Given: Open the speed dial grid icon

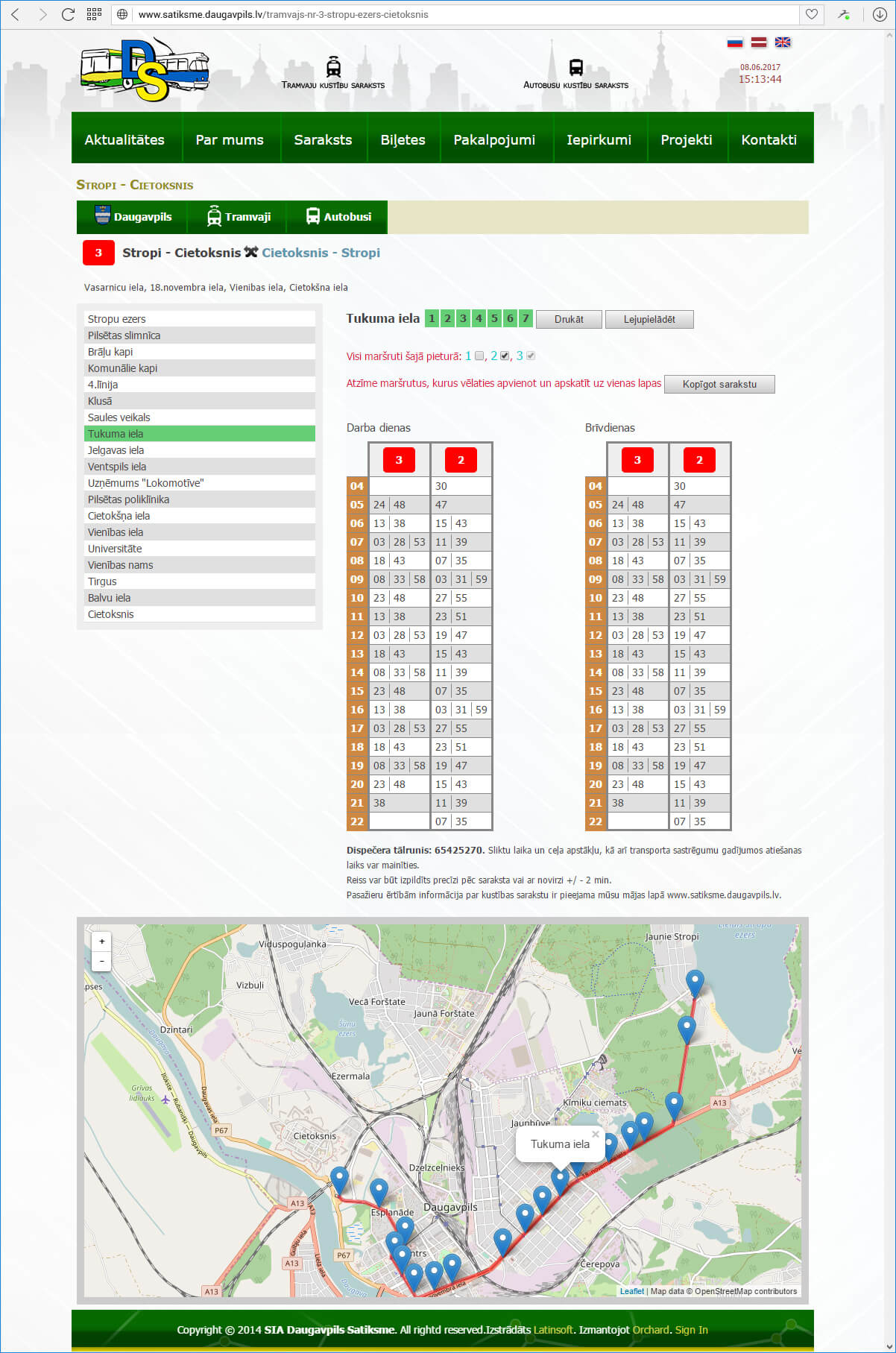Looking at the screenshot, I should 94,14.
